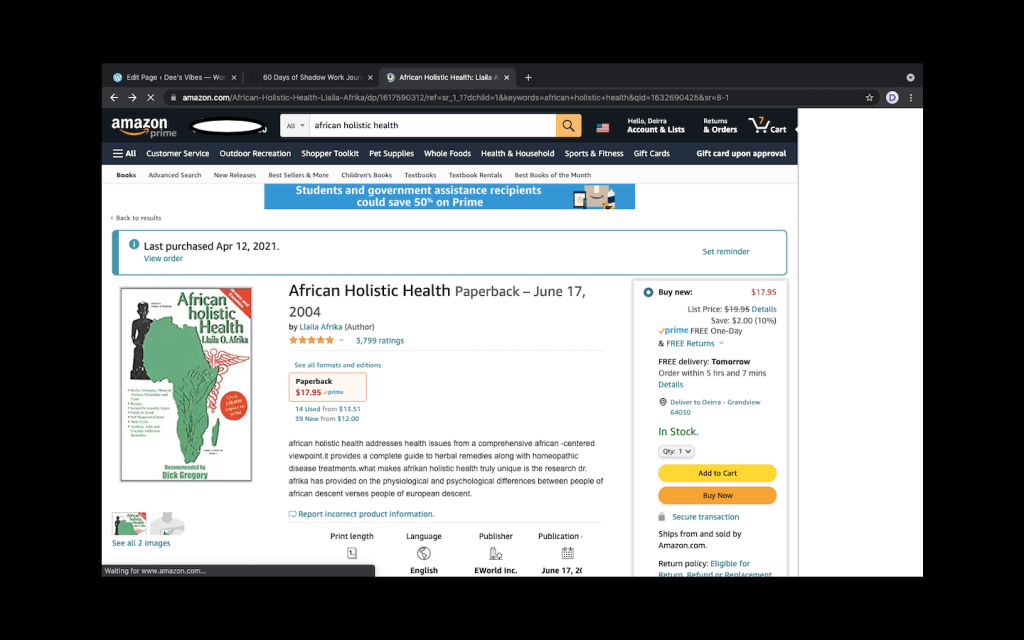Click the African Holistic Health cover image

pos(186,385)
